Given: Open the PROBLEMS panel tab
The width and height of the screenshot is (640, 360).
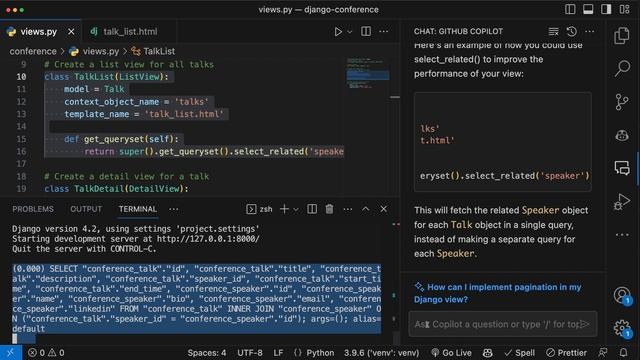Looking at the screenshot, I should (x=33, y=209).
